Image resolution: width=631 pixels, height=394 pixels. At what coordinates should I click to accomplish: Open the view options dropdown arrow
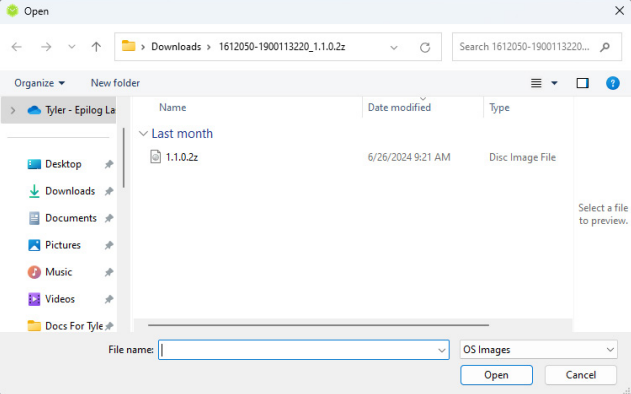554,83
